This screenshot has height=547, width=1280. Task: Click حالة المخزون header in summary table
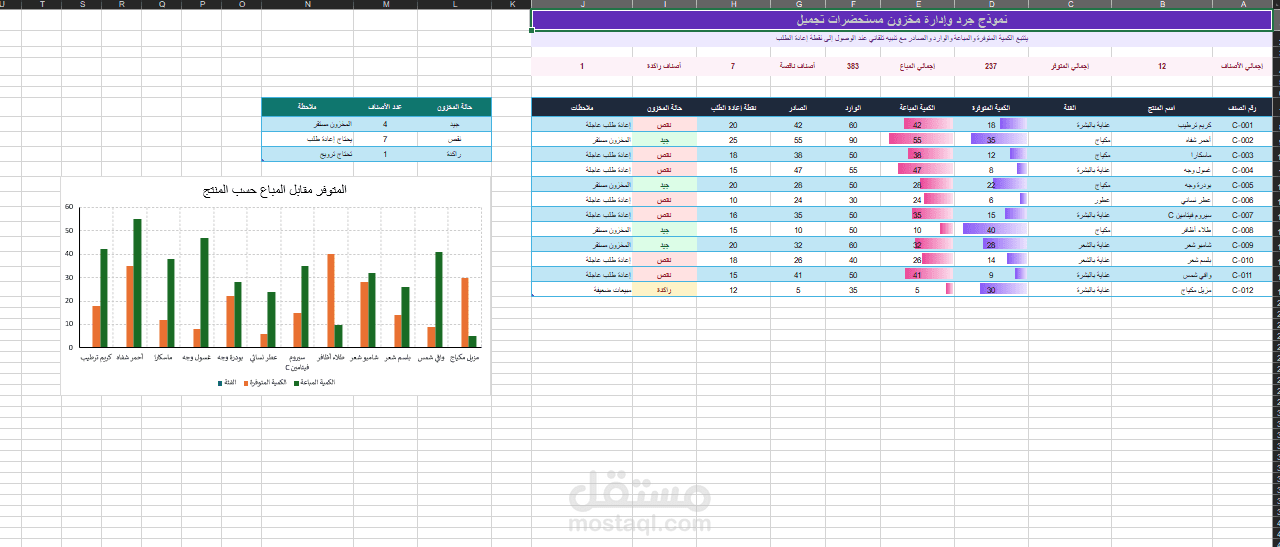coord(455,106)
